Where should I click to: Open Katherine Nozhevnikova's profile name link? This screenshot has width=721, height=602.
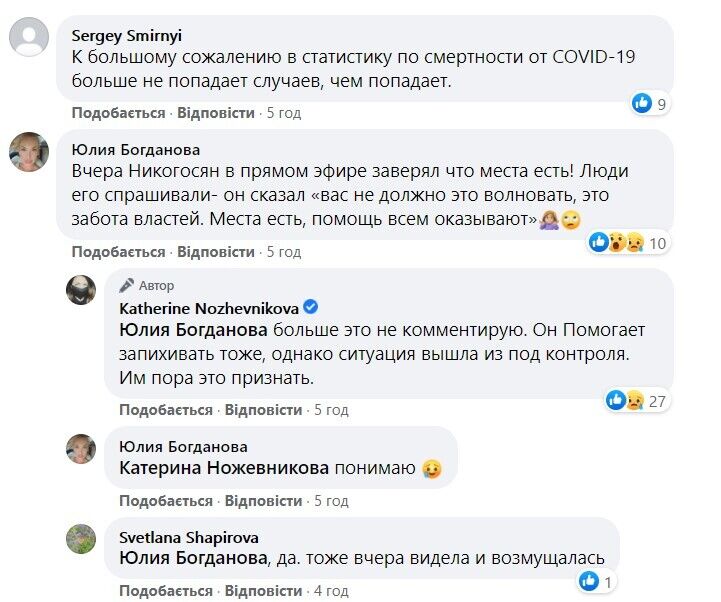[x=209, y=307]
